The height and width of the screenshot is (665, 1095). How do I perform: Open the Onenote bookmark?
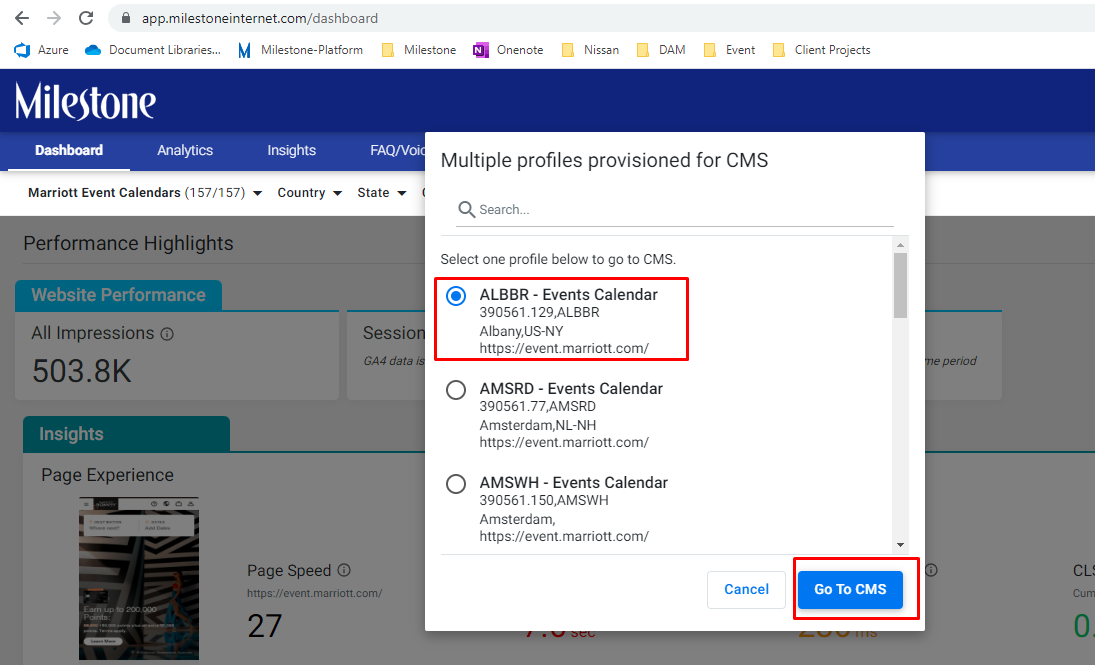click(x=508, y=50)
